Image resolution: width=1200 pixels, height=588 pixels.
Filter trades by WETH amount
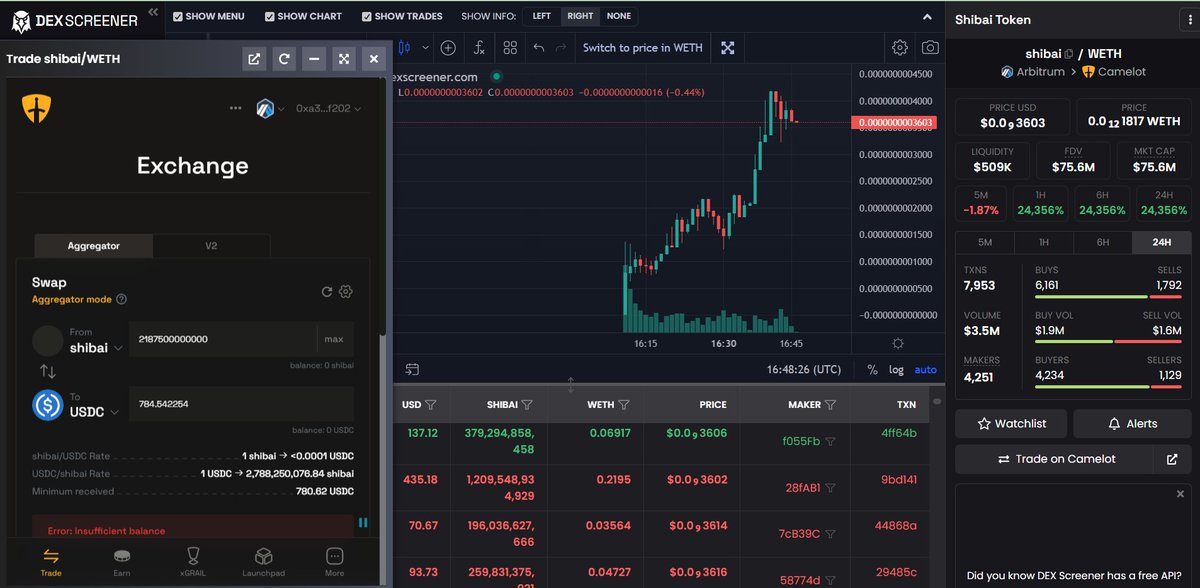[x=624, y=405]
